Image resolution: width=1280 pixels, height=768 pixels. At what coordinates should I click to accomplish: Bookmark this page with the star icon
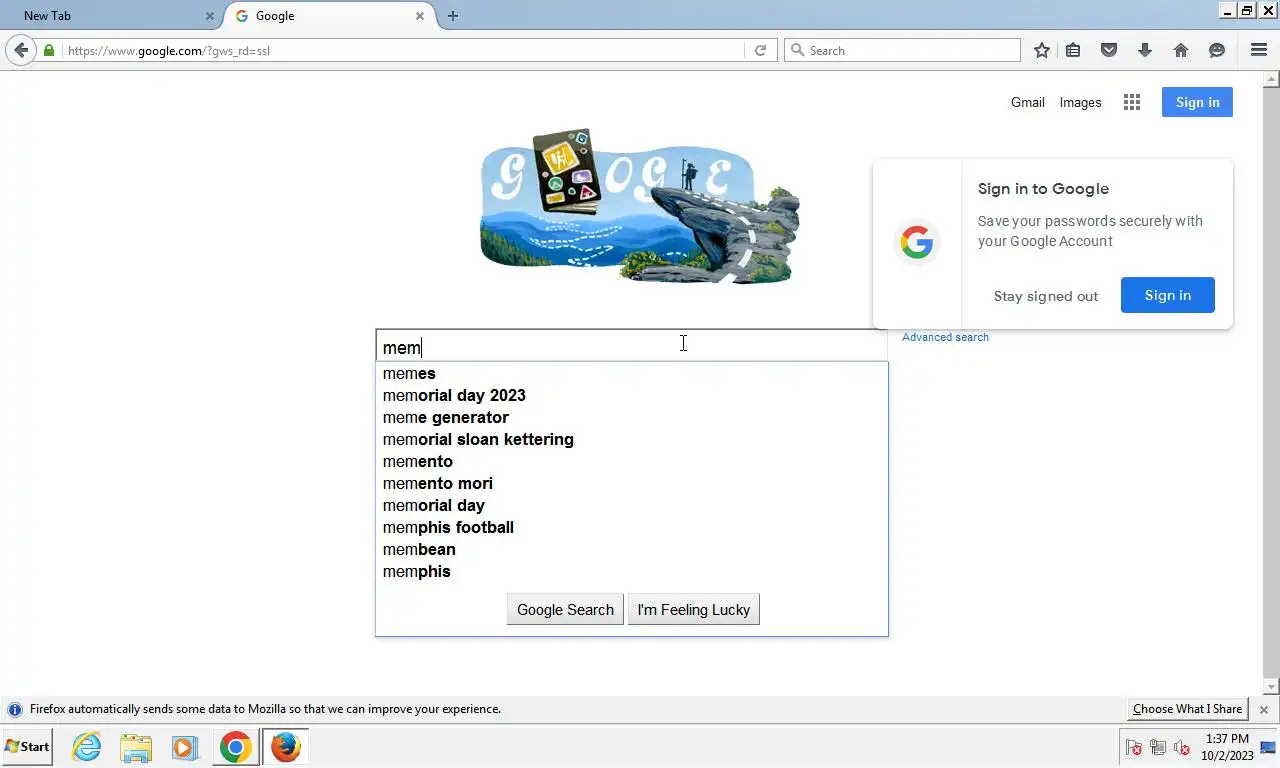pos(1042,50)
